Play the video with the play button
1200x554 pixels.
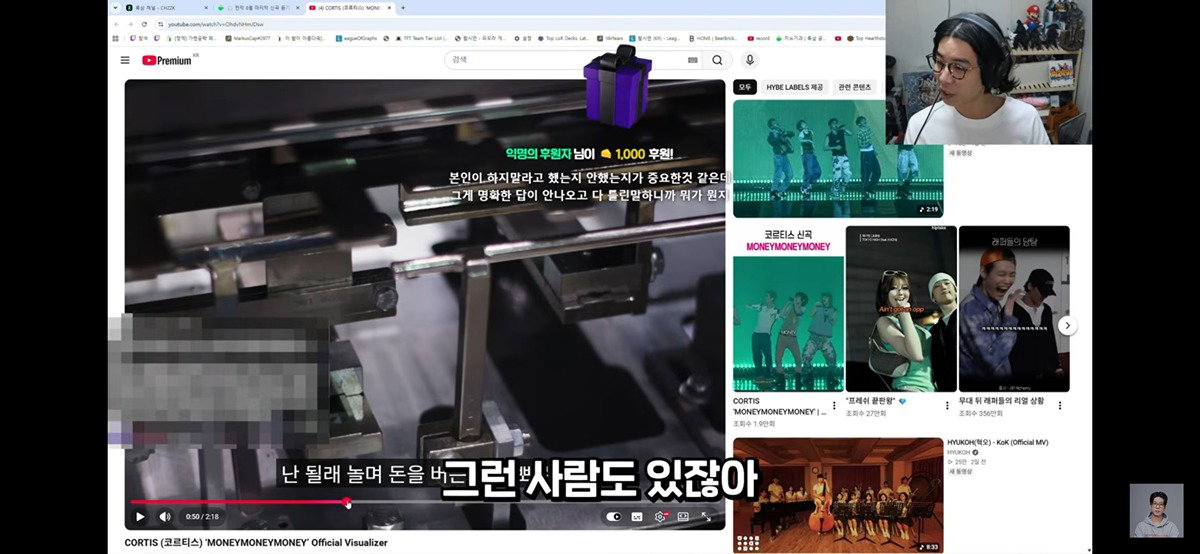point(140,517)
